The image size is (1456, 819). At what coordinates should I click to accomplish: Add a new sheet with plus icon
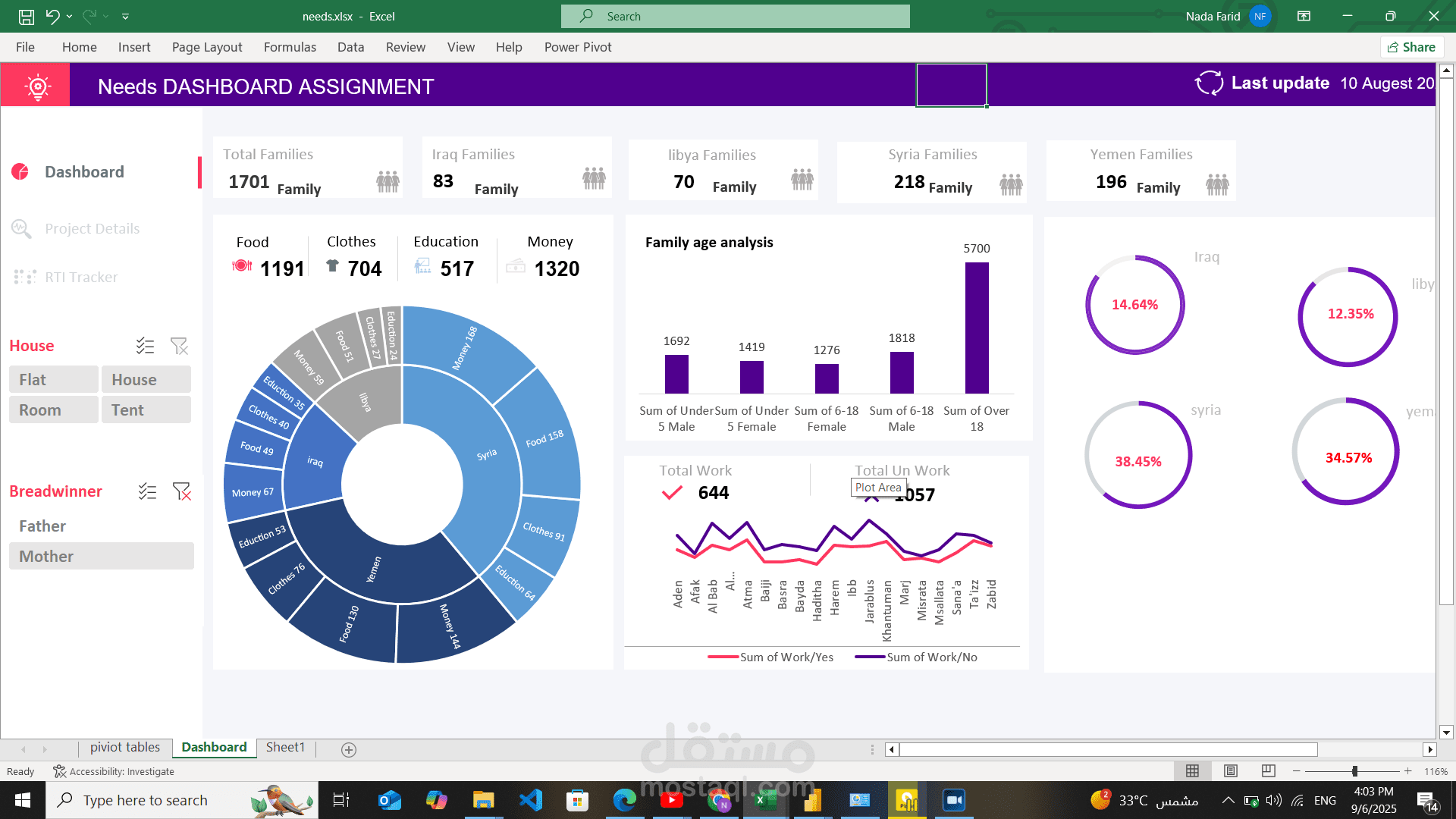pos(349,749)
